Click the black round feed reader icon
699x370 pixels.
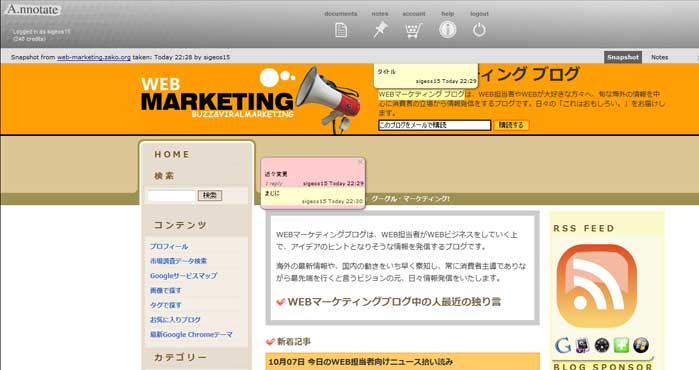(x=602, y=345)
